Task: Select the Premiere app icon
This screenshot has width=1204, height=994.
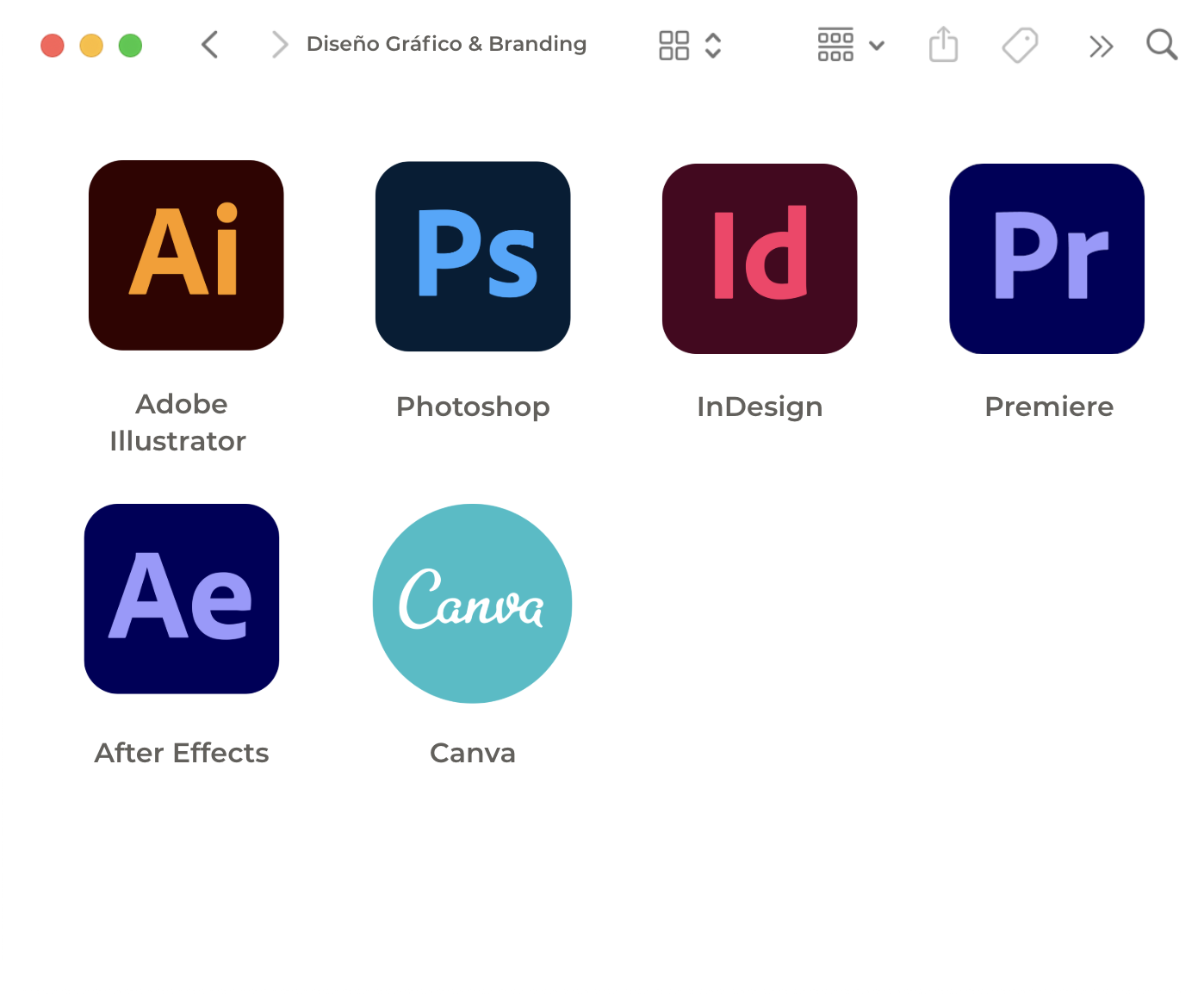Action: (x=1046, y=258)
